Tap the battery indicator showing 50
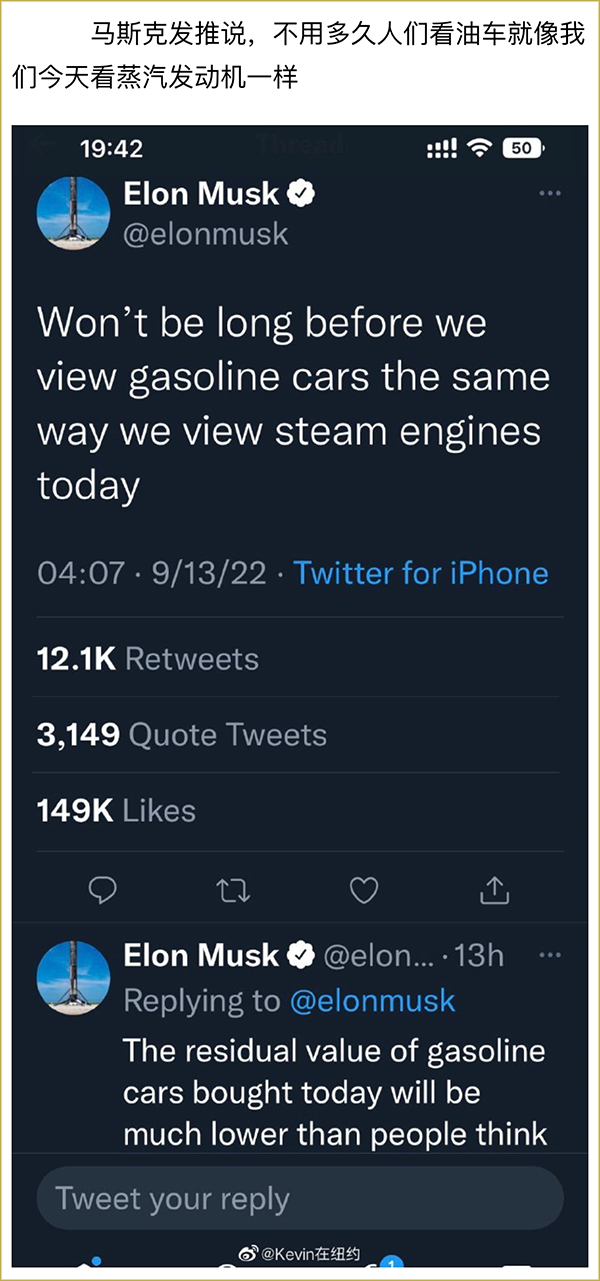 point(523,148)
